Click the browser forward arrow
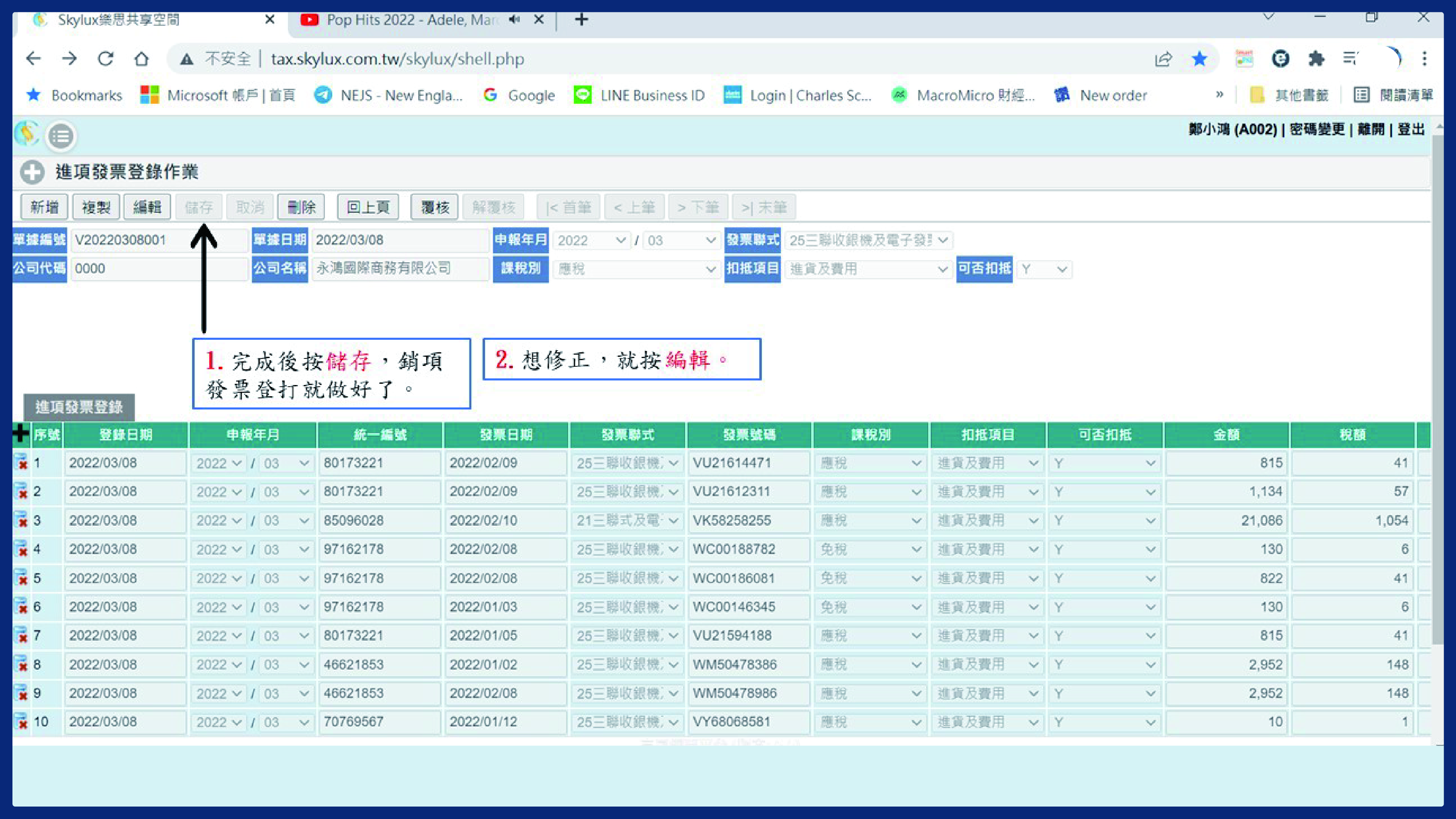 [x=70, y=59]
